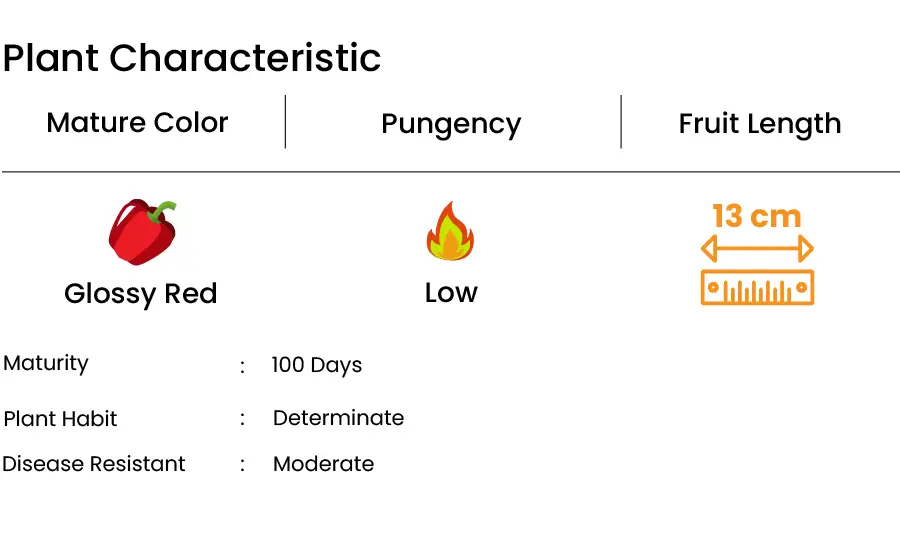Click the Plant Habit row label
Viewport: 900px width, 538px height.
click(60, 419)
